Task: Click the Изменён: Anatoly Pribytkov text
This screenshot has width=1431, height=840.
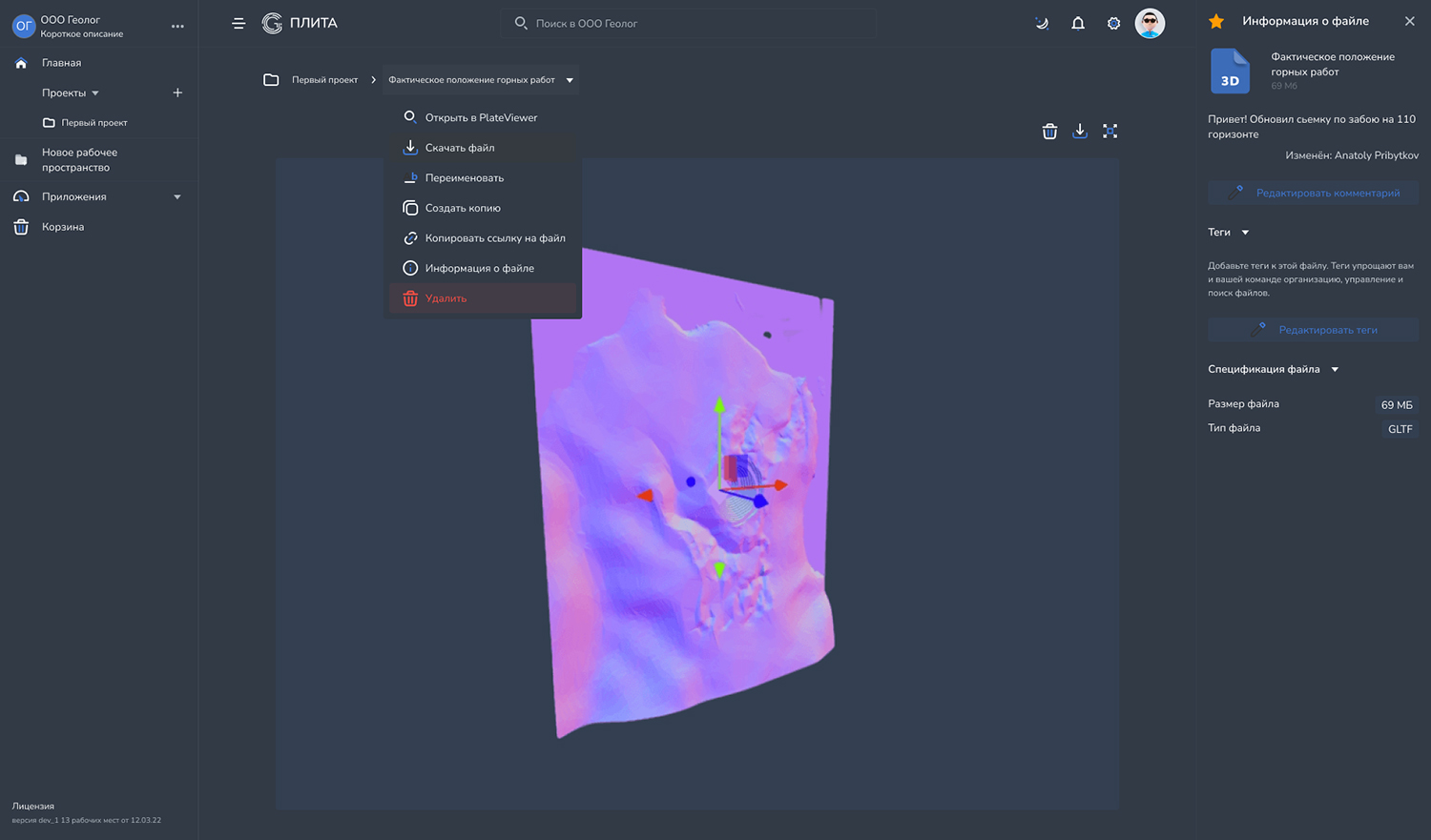Action: click(x=1352, y=155)
